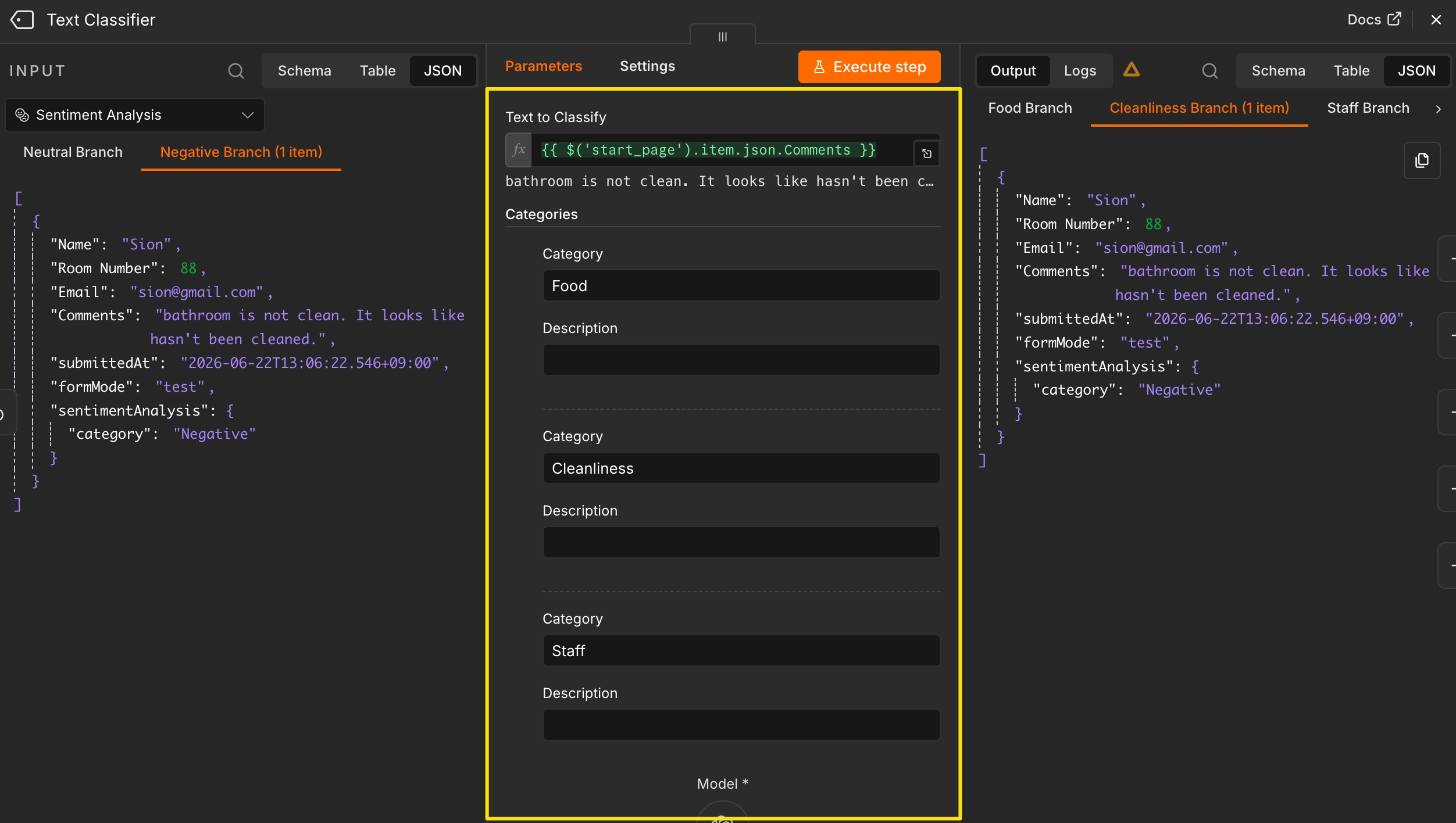Click the "sentimentAnalysis" key in output JSON

click(1094, 367)
